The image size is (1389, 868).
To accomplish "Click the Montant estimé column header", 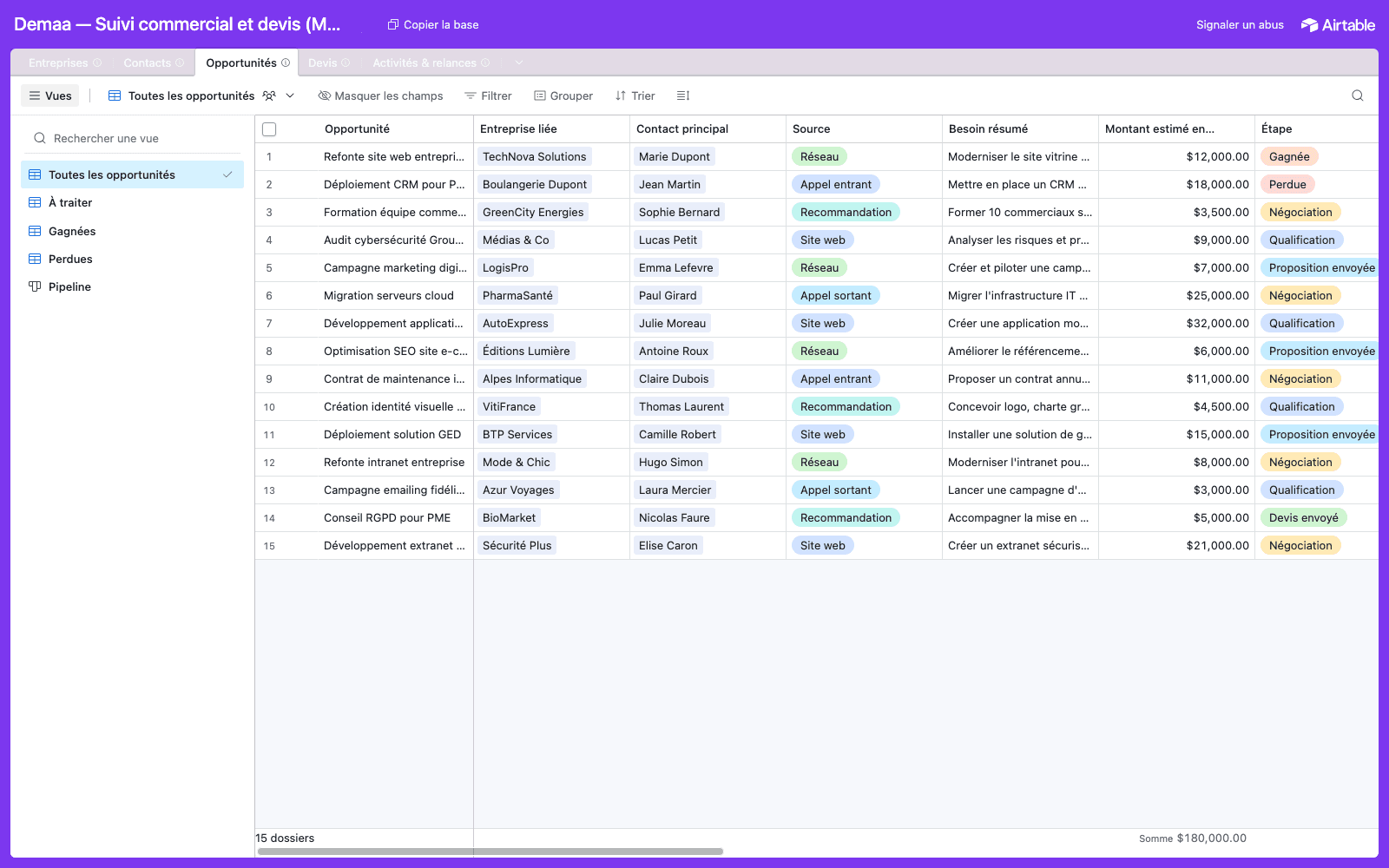I will point(1176,129).
